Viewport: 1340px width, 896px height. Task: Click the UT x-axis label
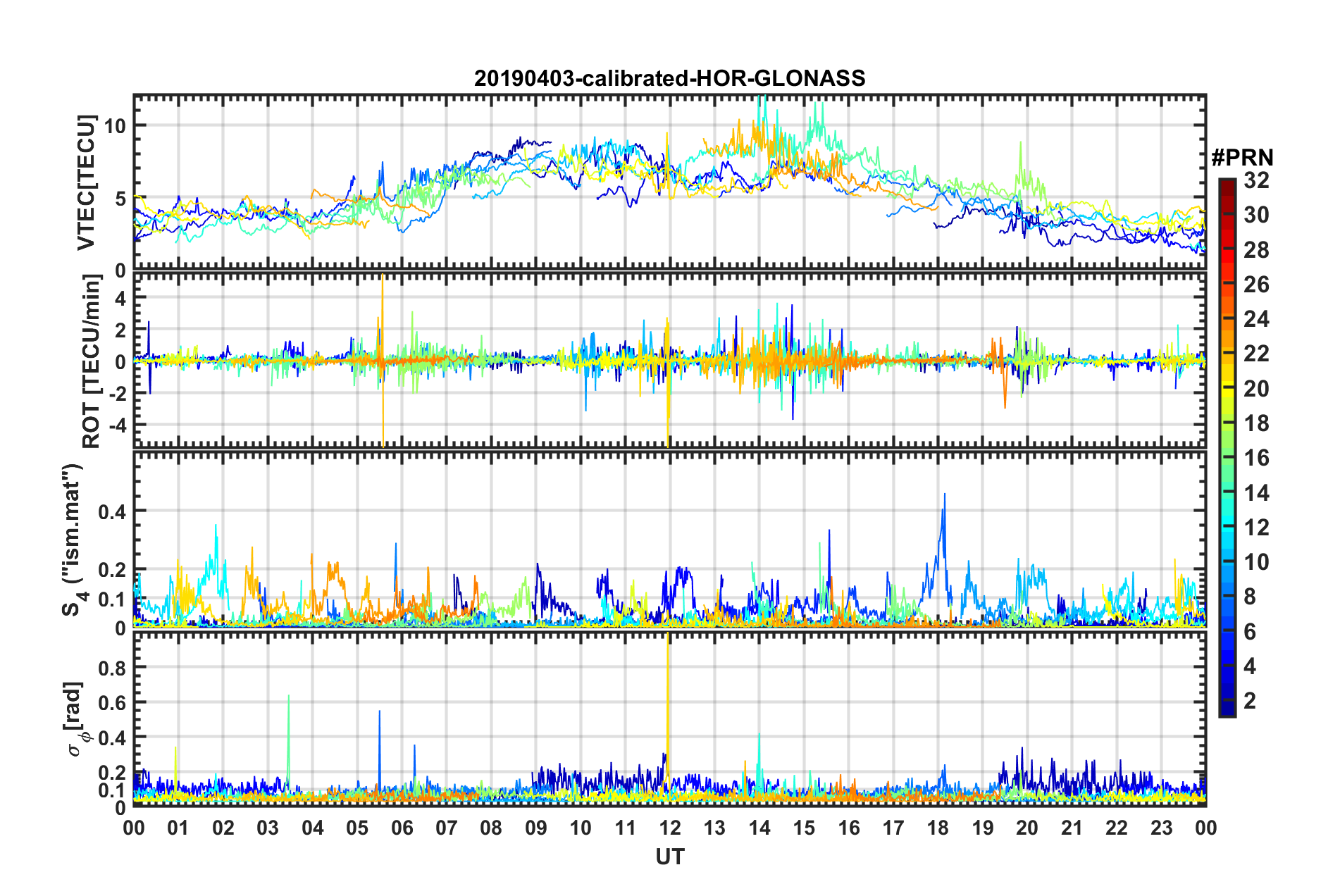(669, 857)
